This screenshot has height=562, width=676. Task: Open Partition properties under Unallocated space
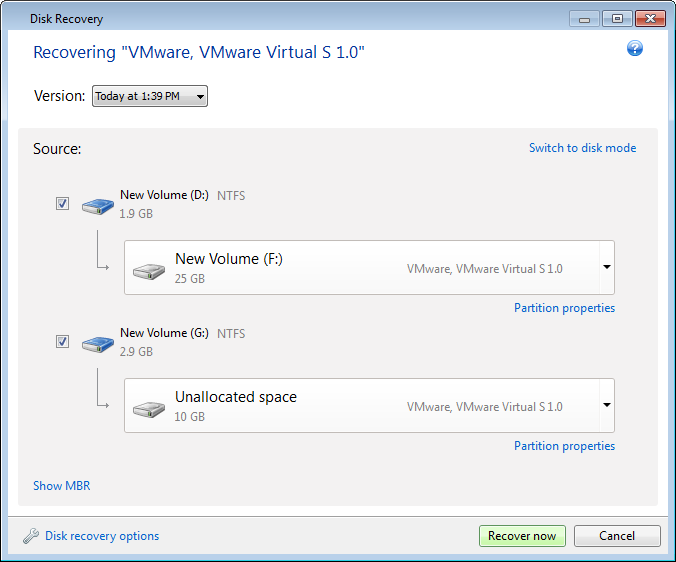click(x=564, y=446)
